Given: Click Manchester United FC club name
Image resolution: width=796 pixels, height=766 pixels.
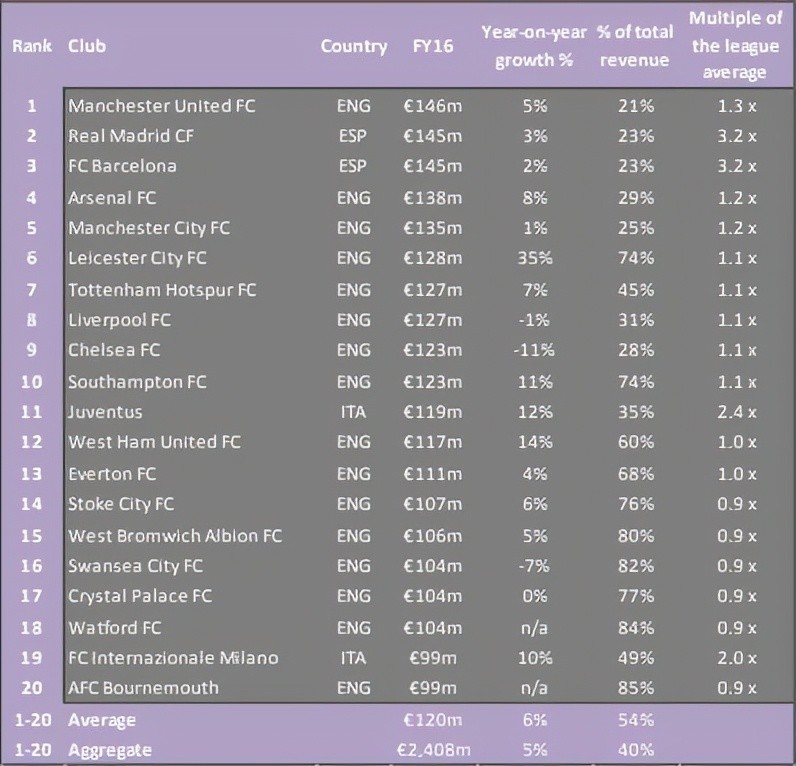Looking at the screenshot, I should click(162, 106).
